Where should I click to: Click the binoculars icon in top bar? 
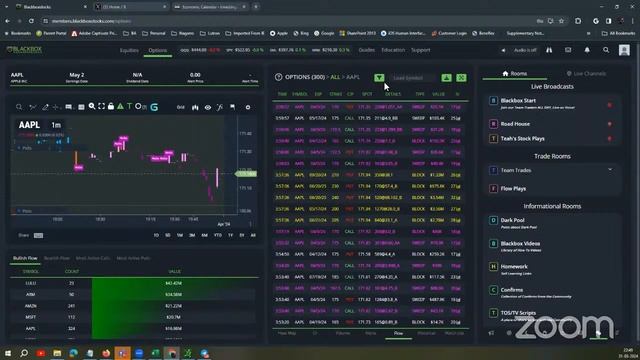coord(549,50)
